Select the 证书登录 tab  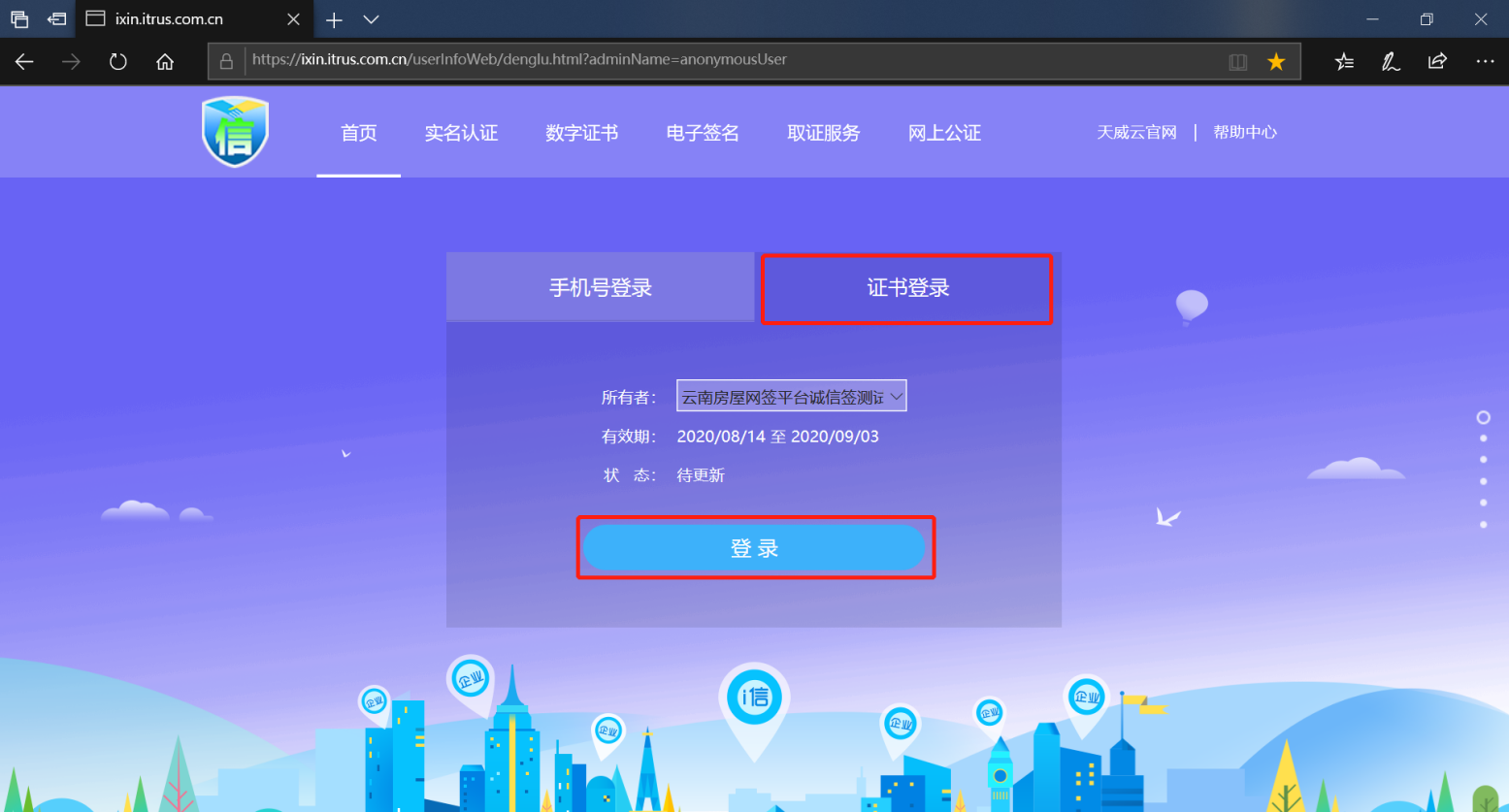(907, 288)
